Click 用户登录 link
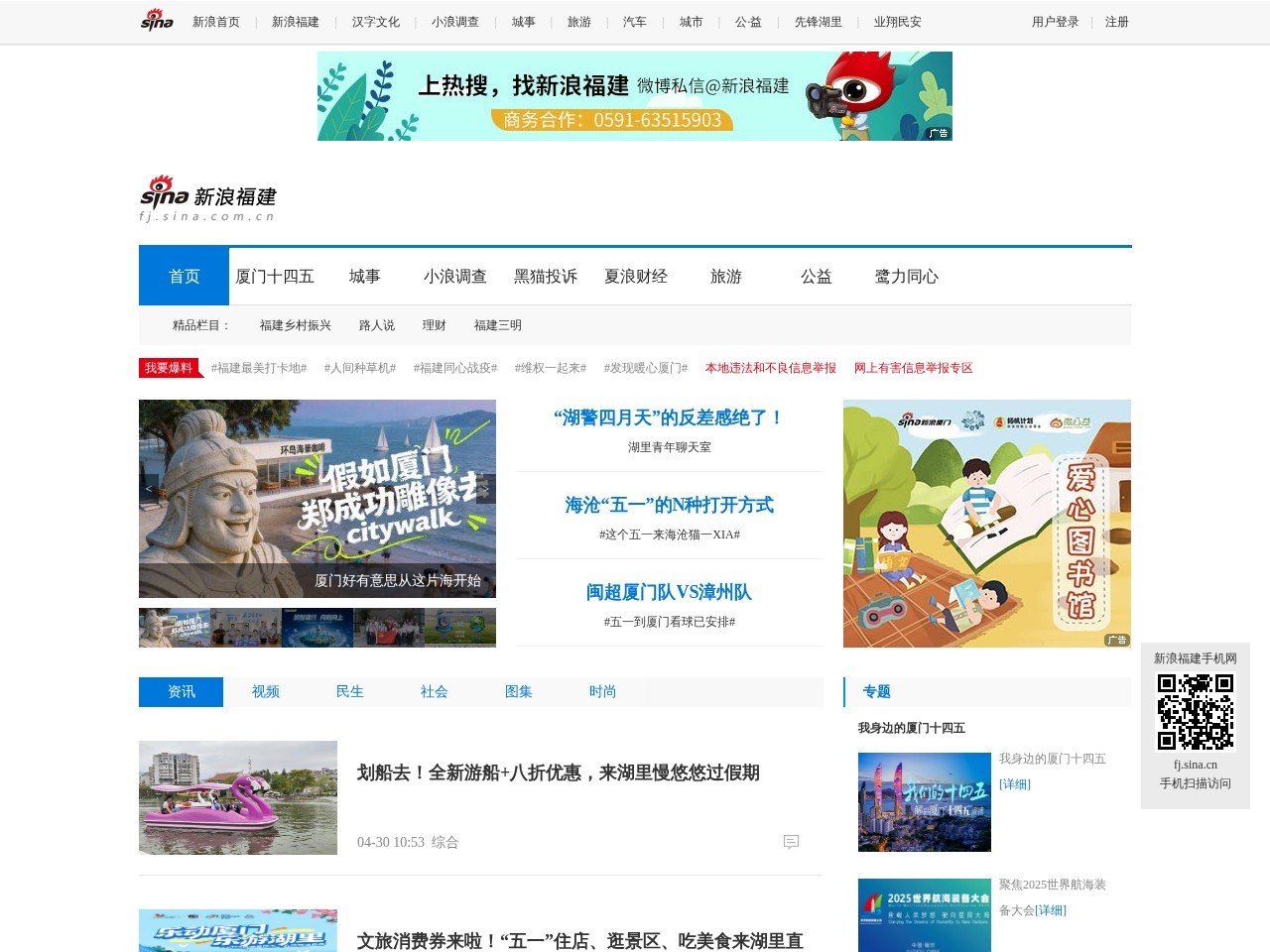Screen dimensions: 1270x952 (x=1056, y=22)
